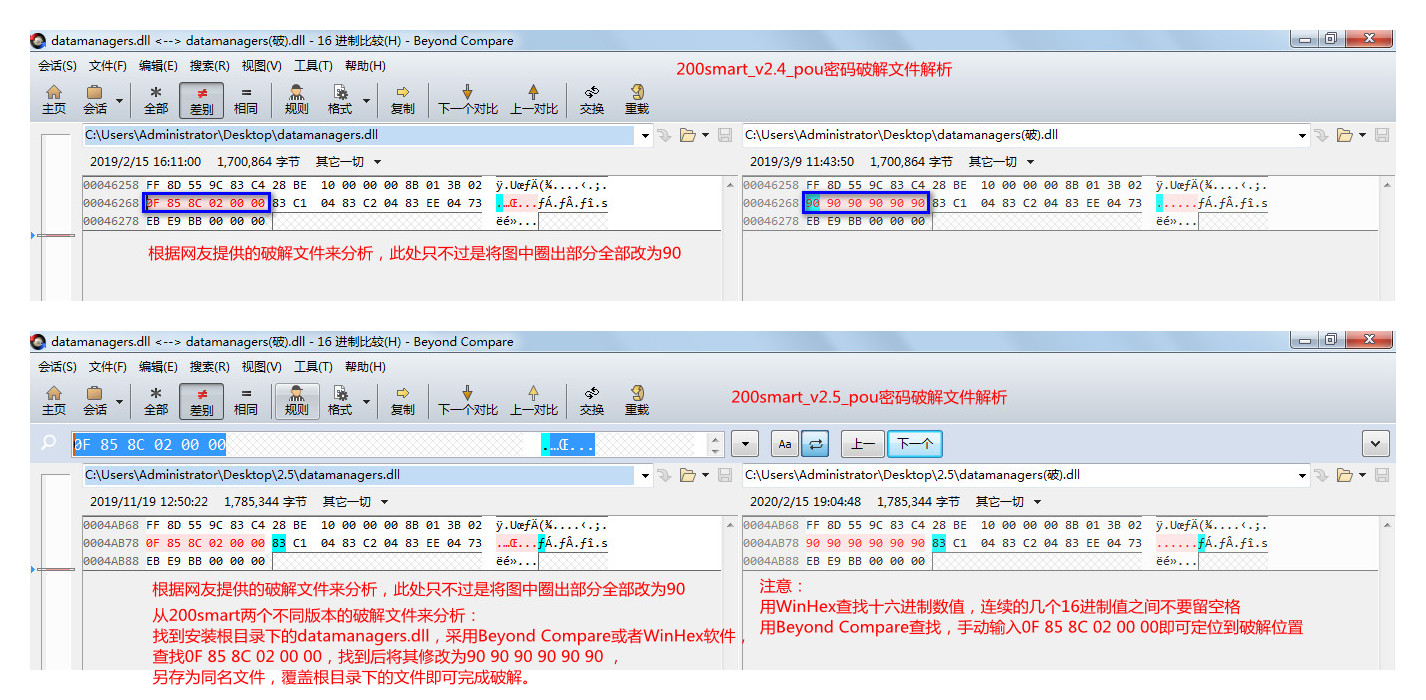Open 工具(T) menu in bottom window
1426x700 pixels.
(313, 367)
